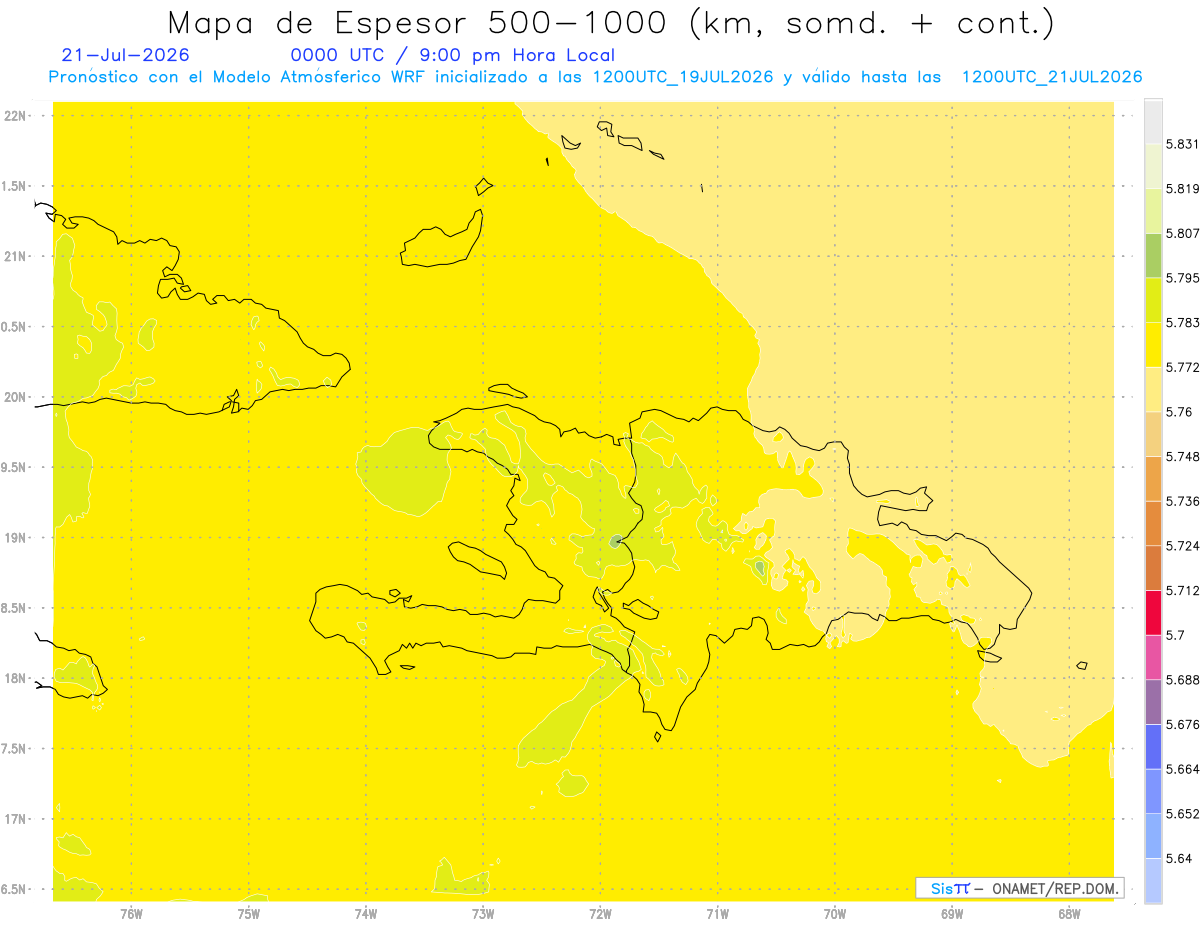Image resolution: width=1200 pixels, height=927 pixels.
Task: Click the pale yellow 5.76–5.772 legend swatch
Action: pos(1153,389)
